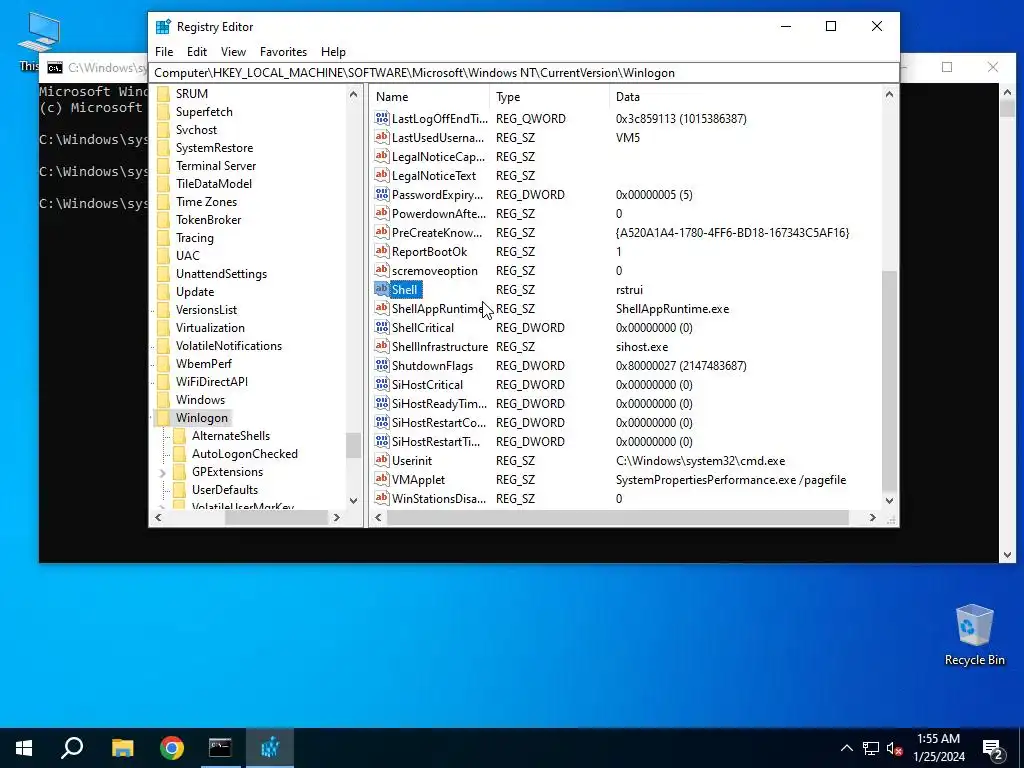Select the highlighted Shell value

pos(404,289)
